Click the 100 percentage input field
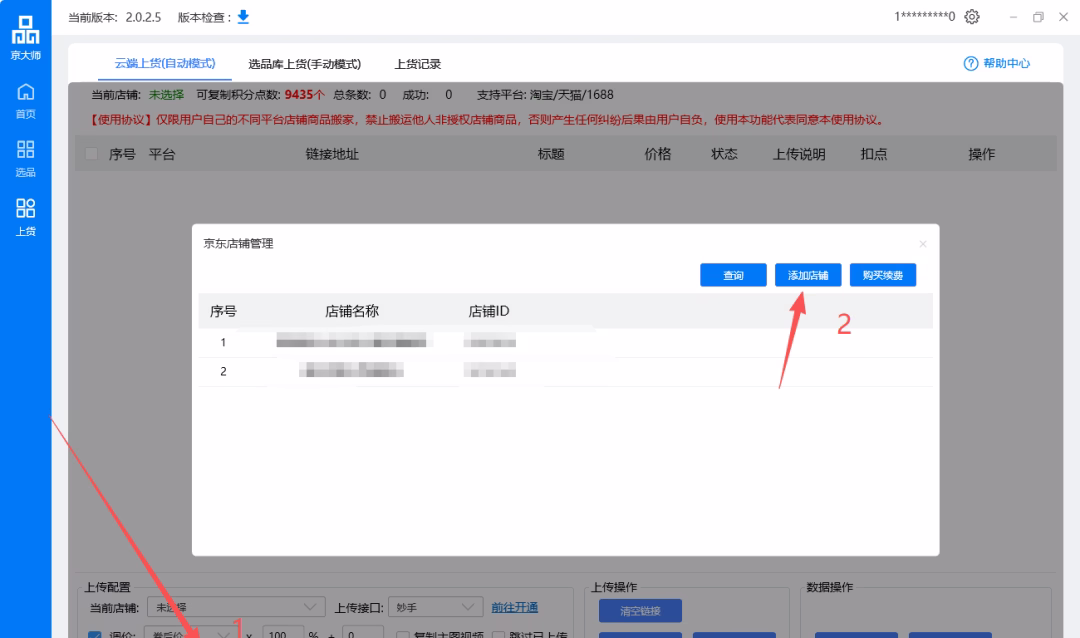 pyautogui.click(x=283, y=633)
